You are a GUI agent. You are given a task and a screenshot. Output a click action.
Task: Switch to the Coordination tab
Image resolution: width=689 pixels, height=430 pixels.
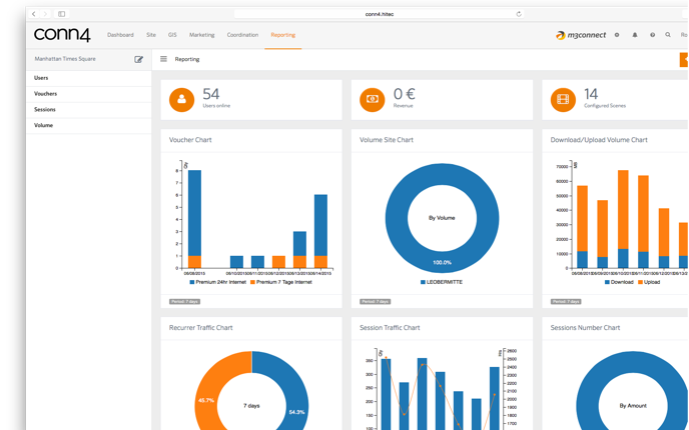pyautogui.click(x=243, y=35)
